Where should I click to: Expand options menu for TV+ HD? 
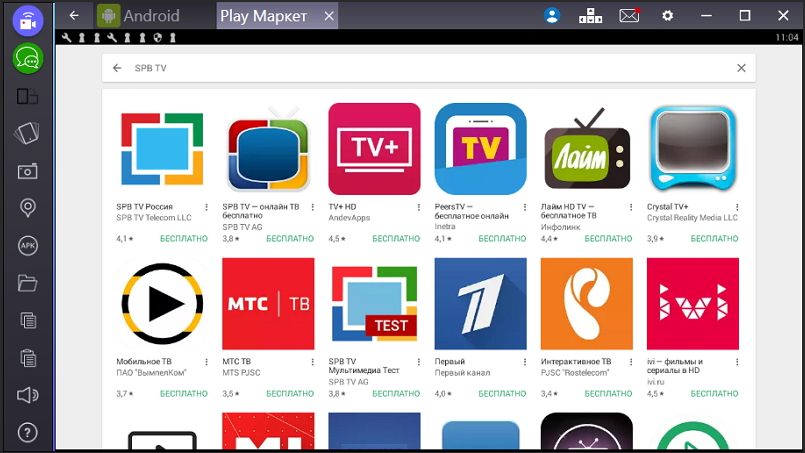pos(419,207)
